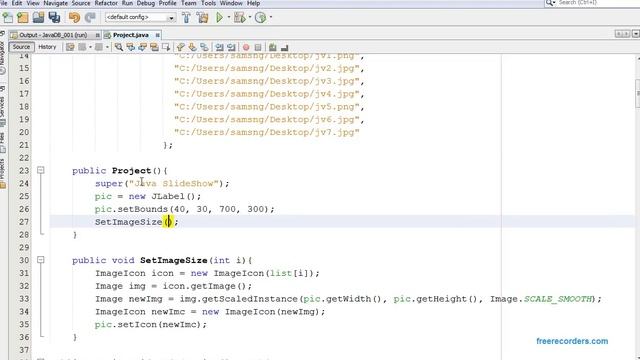
Task: Collapse the SetImageSize method fold
Action: pos(40,260)
